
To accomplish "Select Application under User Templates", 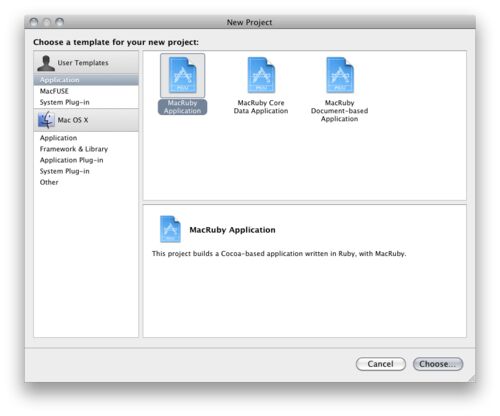I will point(86,80).
